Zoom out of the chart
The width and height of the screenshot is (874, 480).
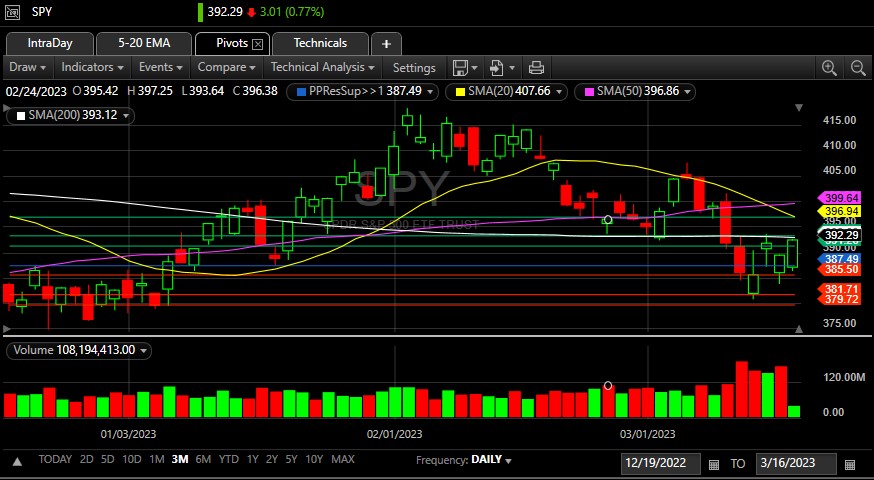(858, 68)
